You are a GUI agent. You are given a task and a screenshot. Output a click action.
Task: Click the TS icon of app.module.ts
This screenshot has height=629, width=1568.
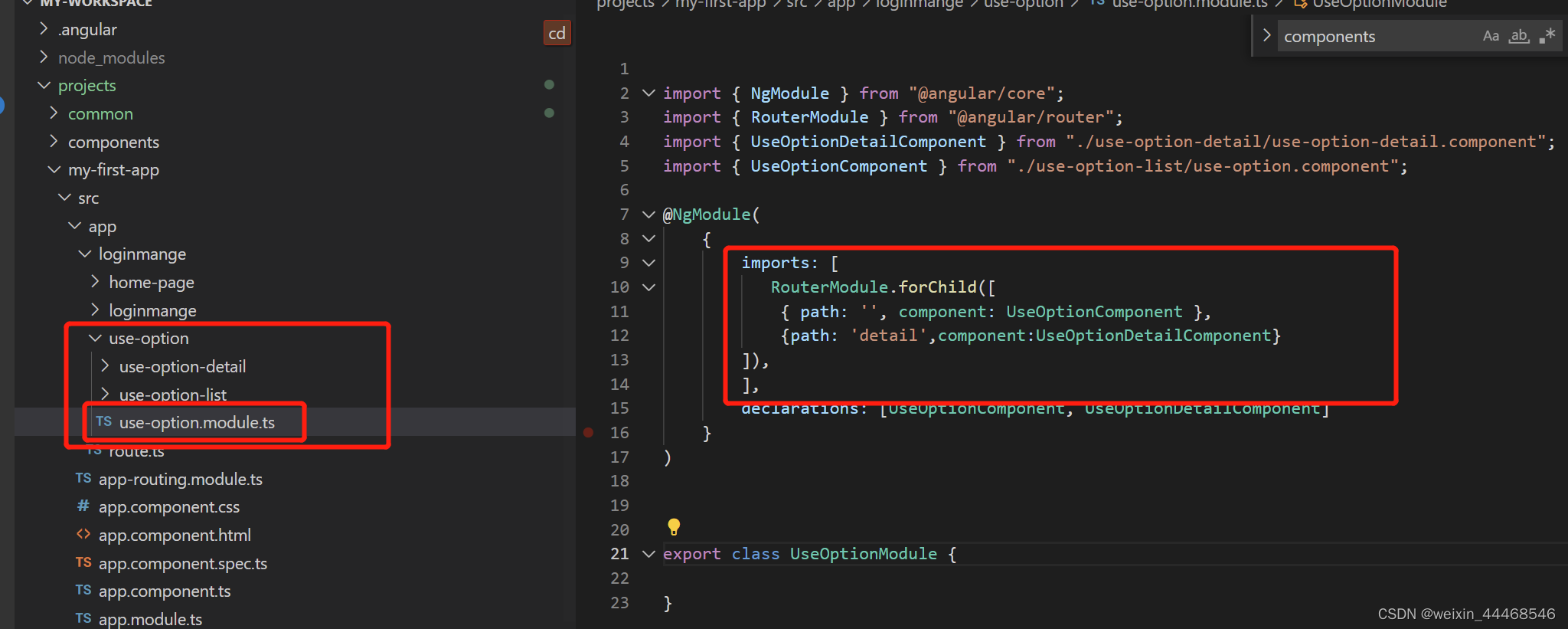click(x=83, y=618)
